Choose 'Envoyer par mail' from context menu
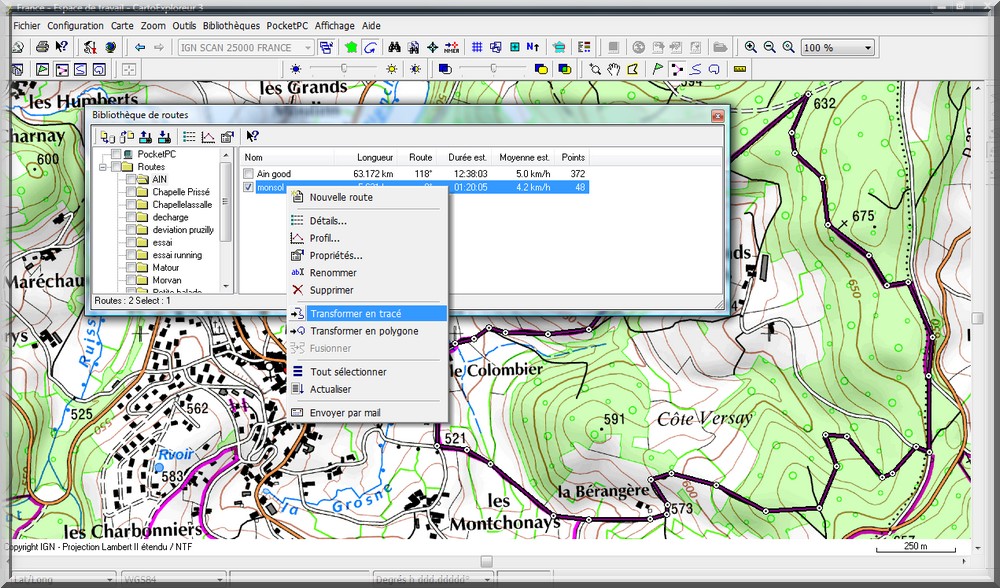The height and width of the screenshot is (588, 1000). click(367, 413)
